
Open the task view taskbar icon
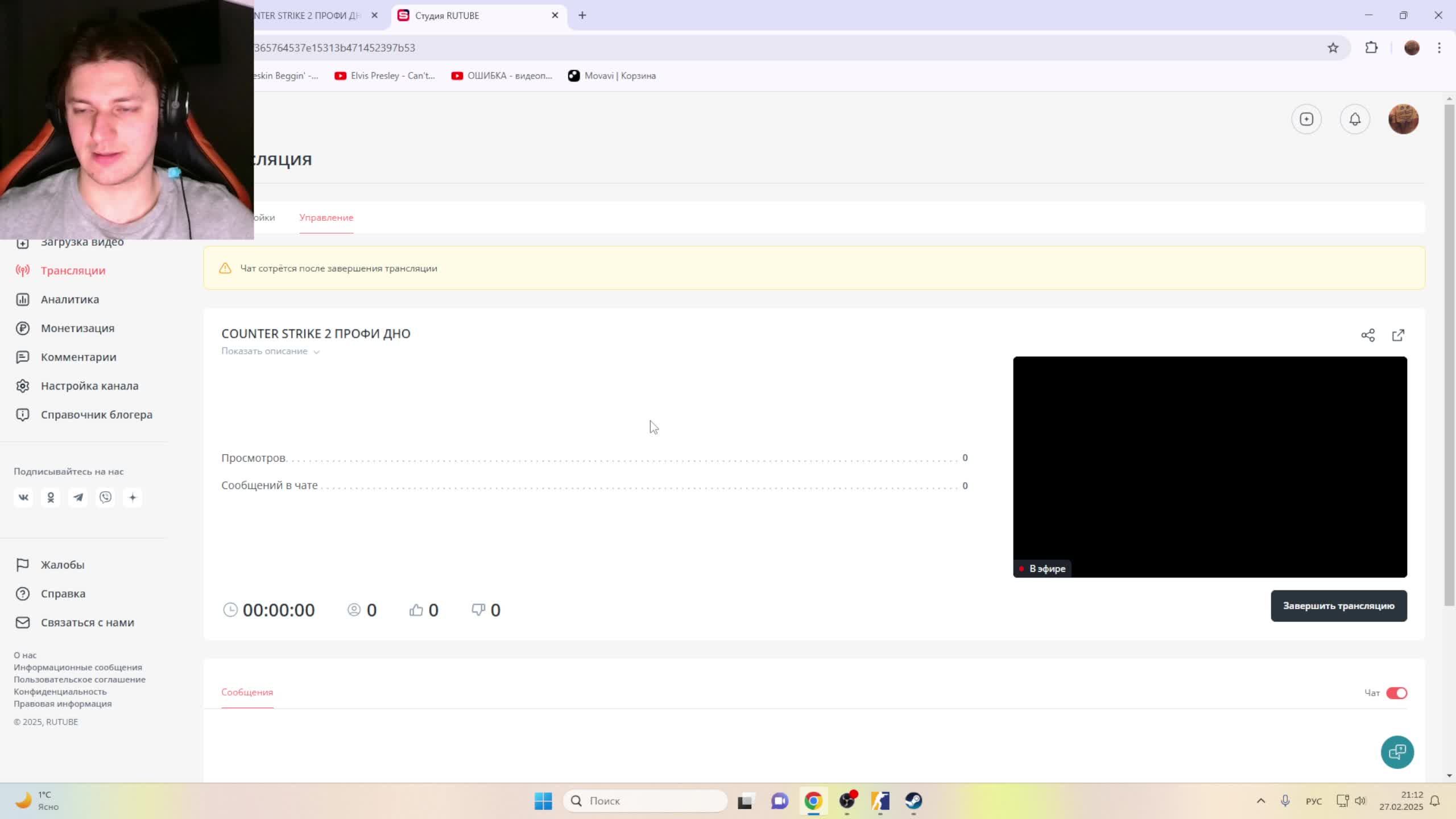click(746, 801)
